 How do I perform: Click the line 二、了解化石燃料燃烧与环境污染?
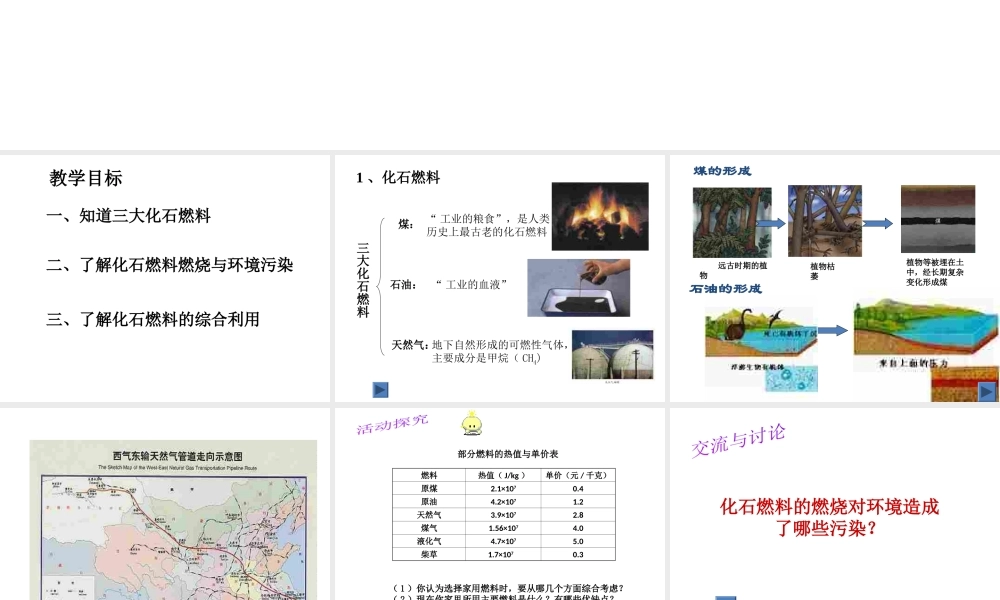coord(170,265)
